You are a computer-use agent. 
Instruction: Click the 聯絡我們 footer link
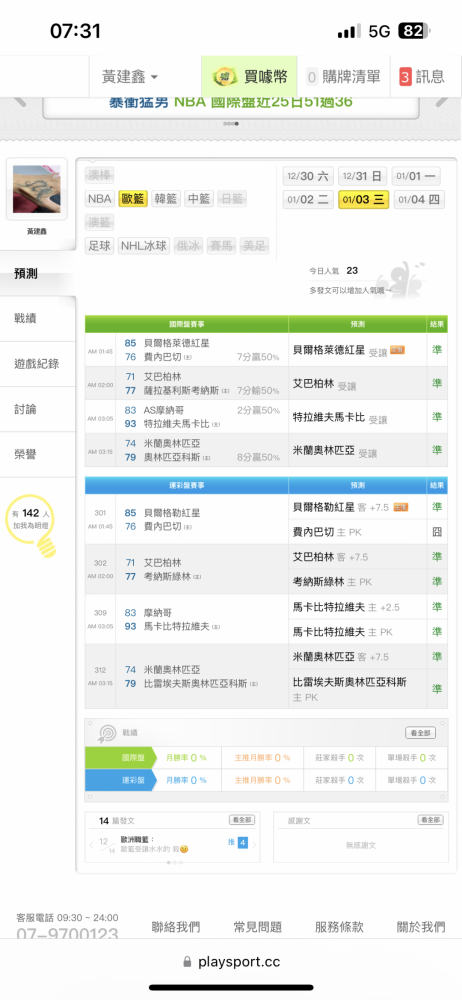(x=176, y=927)
